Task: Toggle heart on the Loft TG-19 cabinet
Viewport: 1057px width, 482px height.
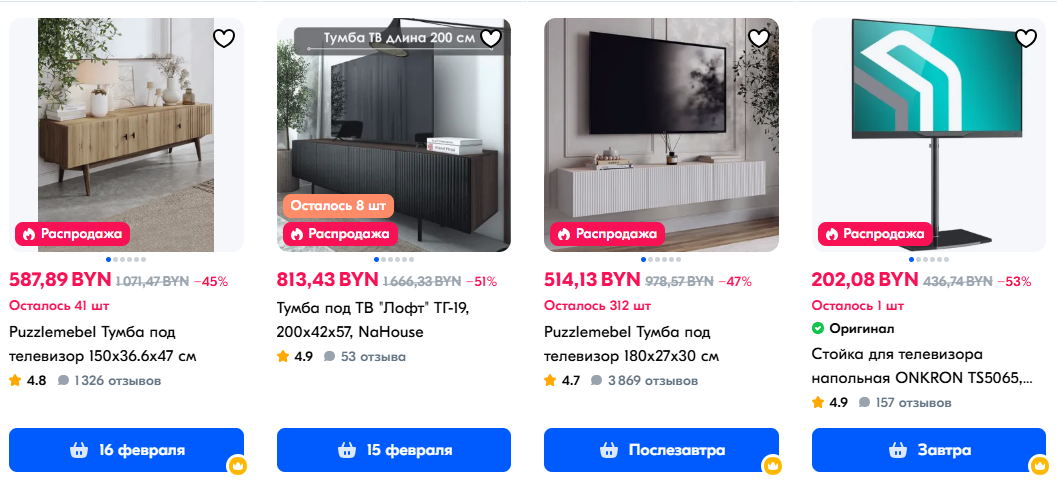Action: tap(491, 38)
